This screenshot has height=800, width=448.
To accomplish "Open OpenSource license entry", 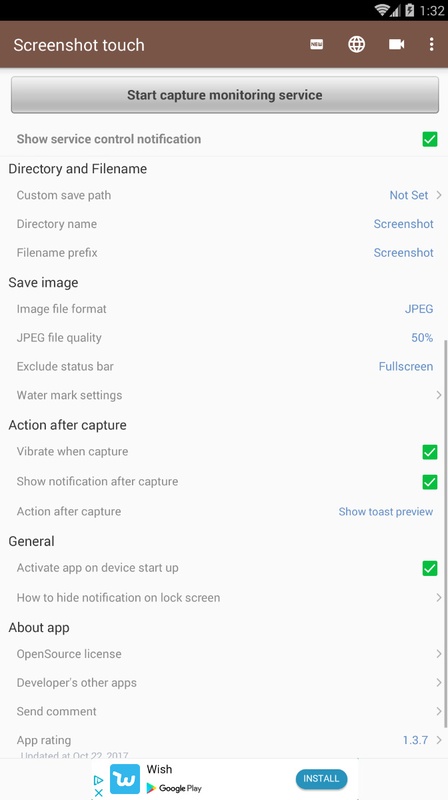I will (224, 654).
